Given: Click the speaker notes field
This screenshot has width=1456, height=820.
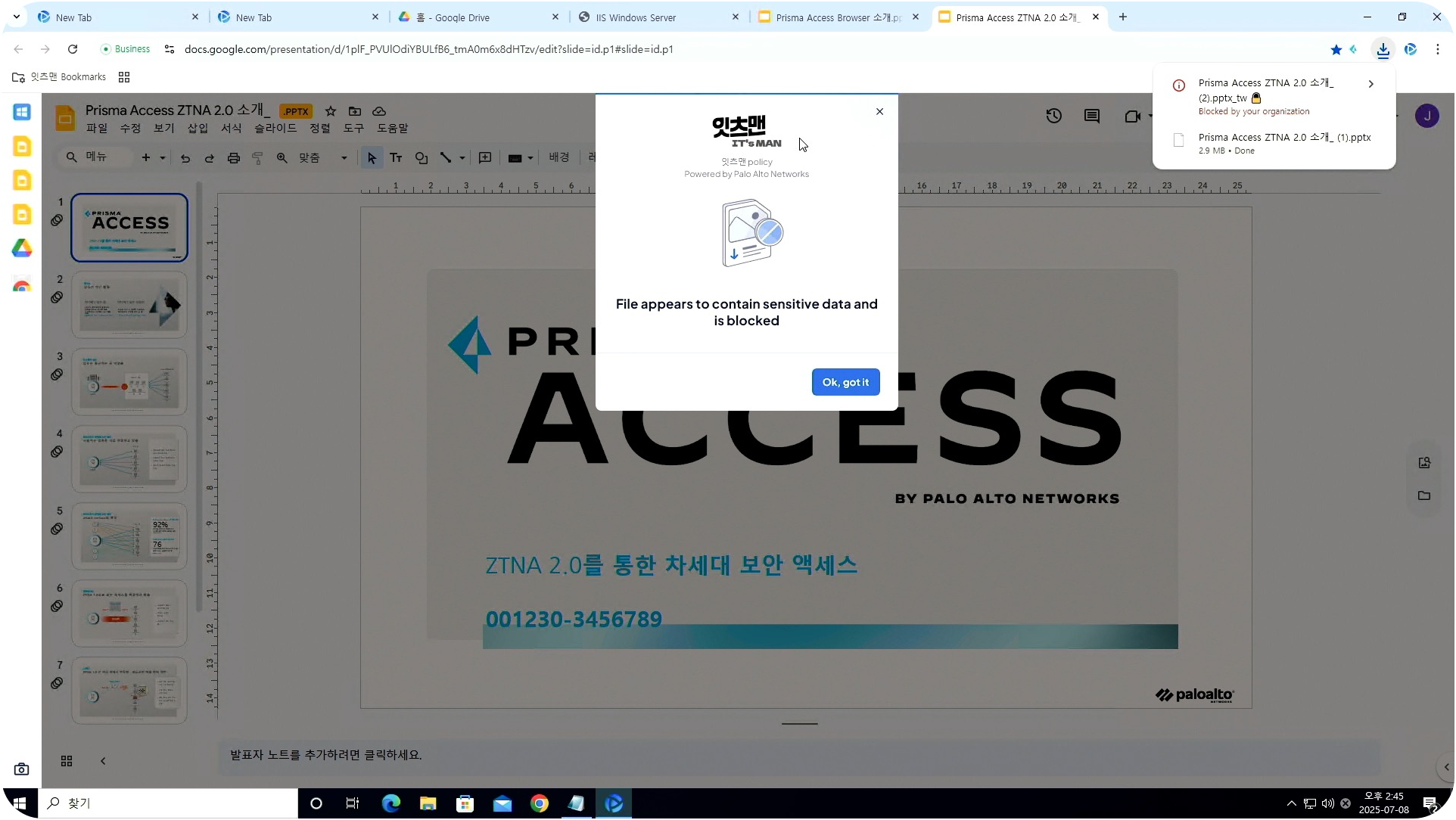Looking at the screenshot, I should click(x=799, y=758).
